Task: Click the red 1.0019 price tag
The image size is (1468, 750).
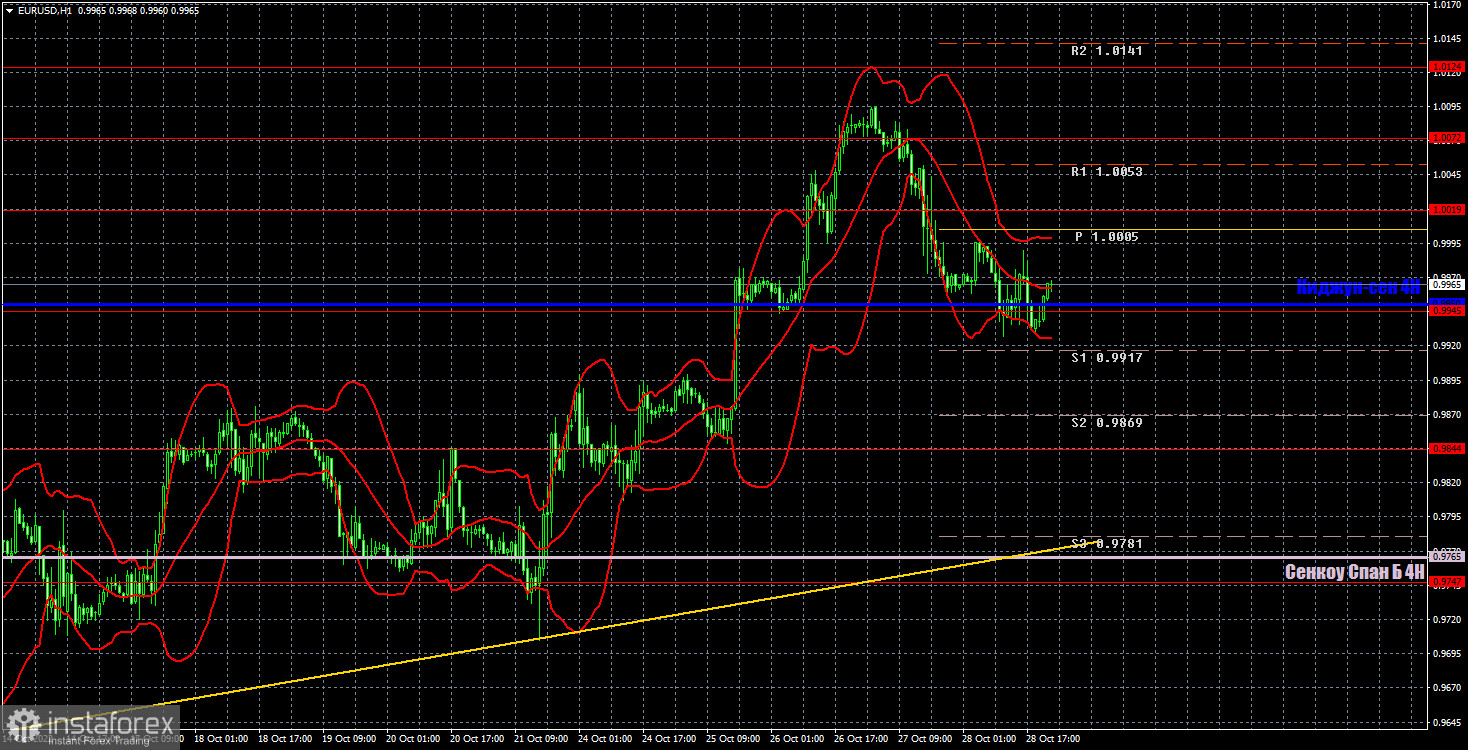Action: [x=1448, y=210]
